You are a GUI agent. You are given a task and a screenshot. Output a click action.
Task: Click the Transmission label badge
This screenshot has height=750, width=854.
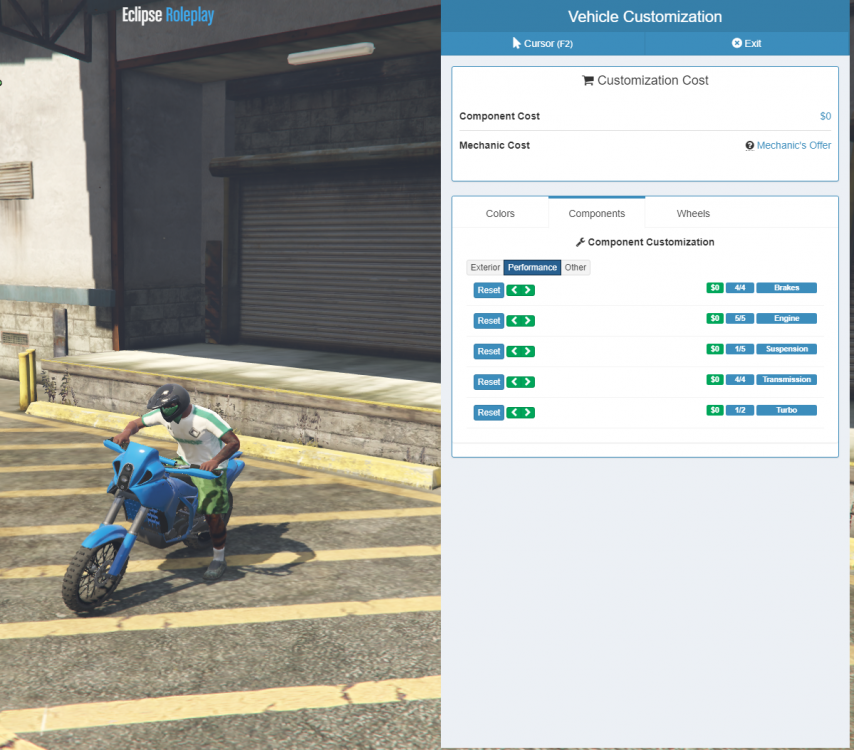pos(786,379)
